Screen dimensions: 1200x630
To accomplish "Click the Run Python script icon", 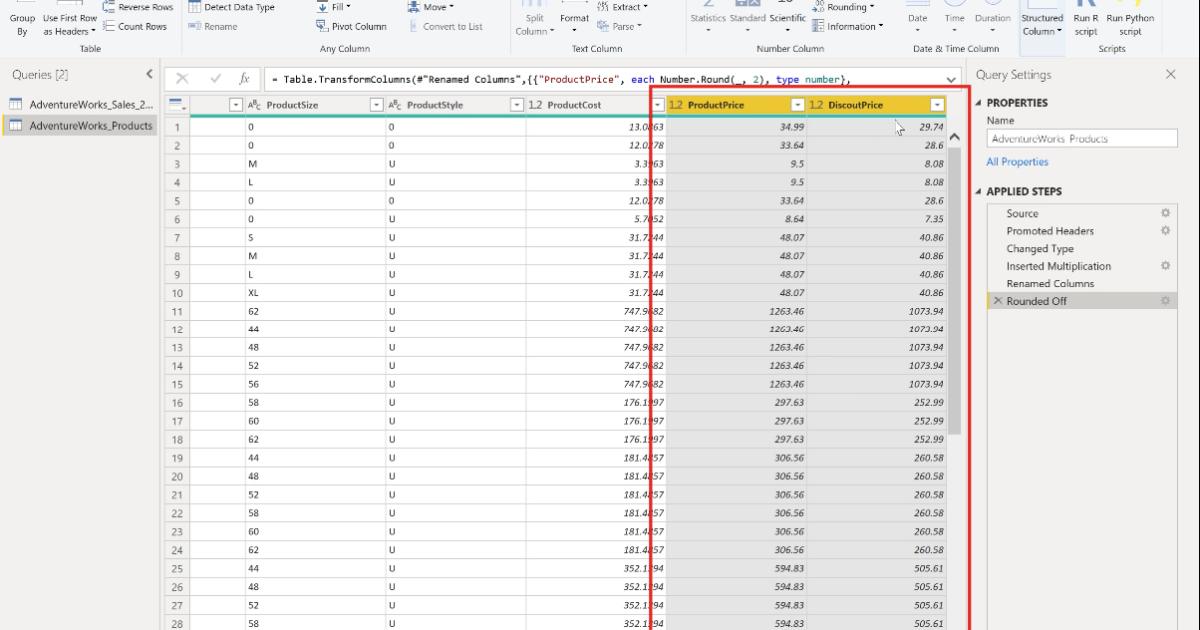I will 1129,20.
